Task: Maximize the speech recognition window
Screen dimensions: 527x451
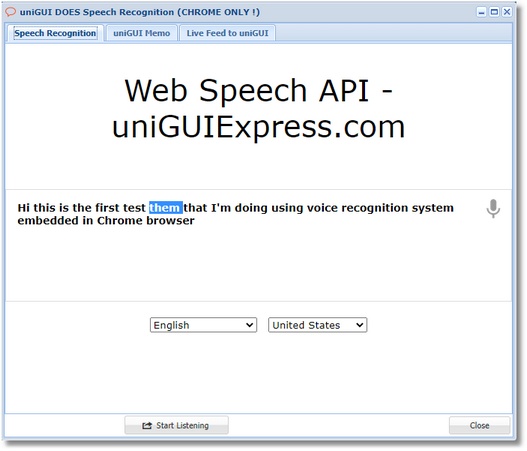Action: (x=494, y=12)
